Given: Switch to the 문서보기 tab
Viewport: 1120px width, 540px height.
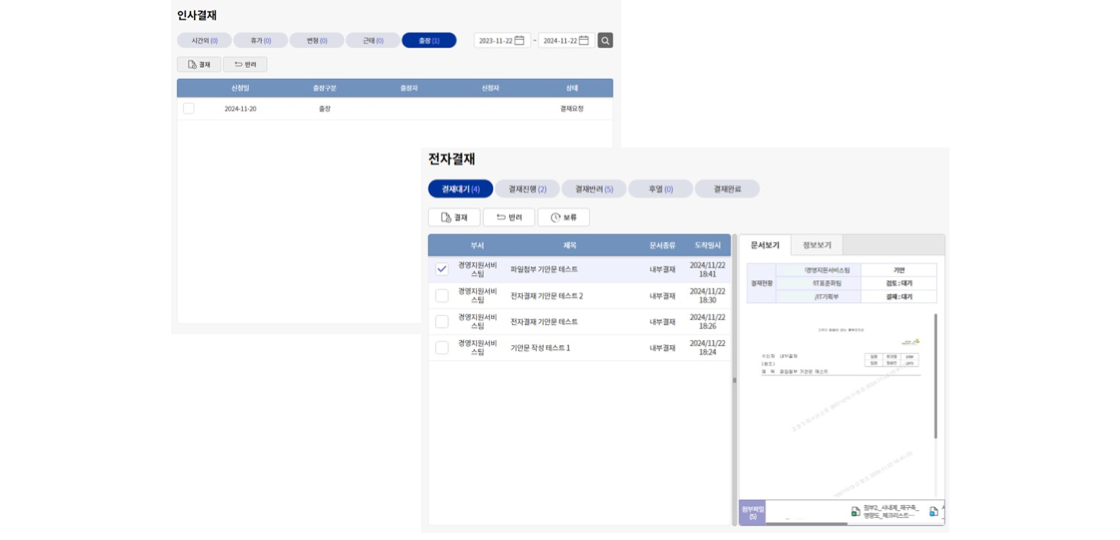Looking at the screenshot, I should 765,245.
